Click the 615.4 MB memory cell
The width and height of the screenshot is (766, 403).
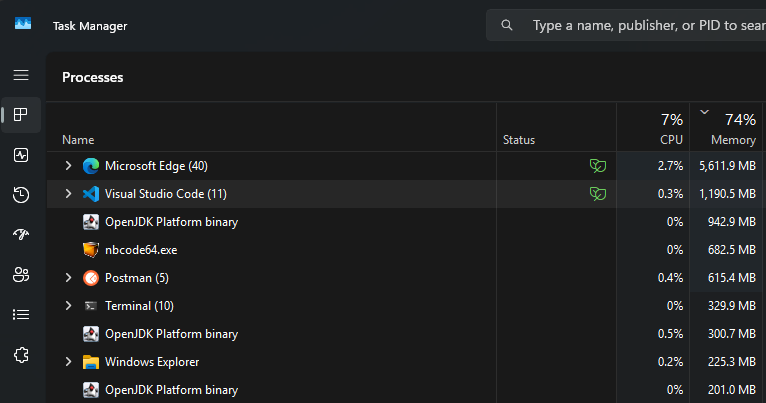[732, 278]
